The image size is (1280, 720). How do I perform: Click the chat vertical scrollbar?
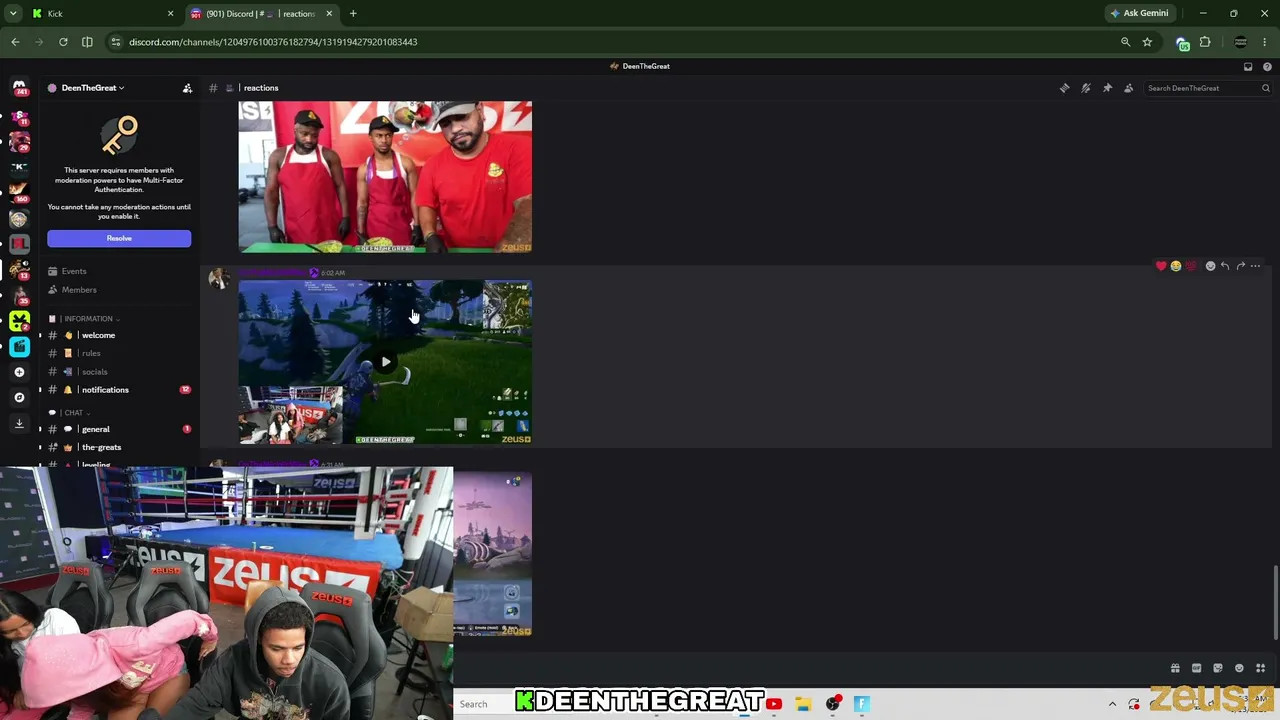tap(1275, 602)
